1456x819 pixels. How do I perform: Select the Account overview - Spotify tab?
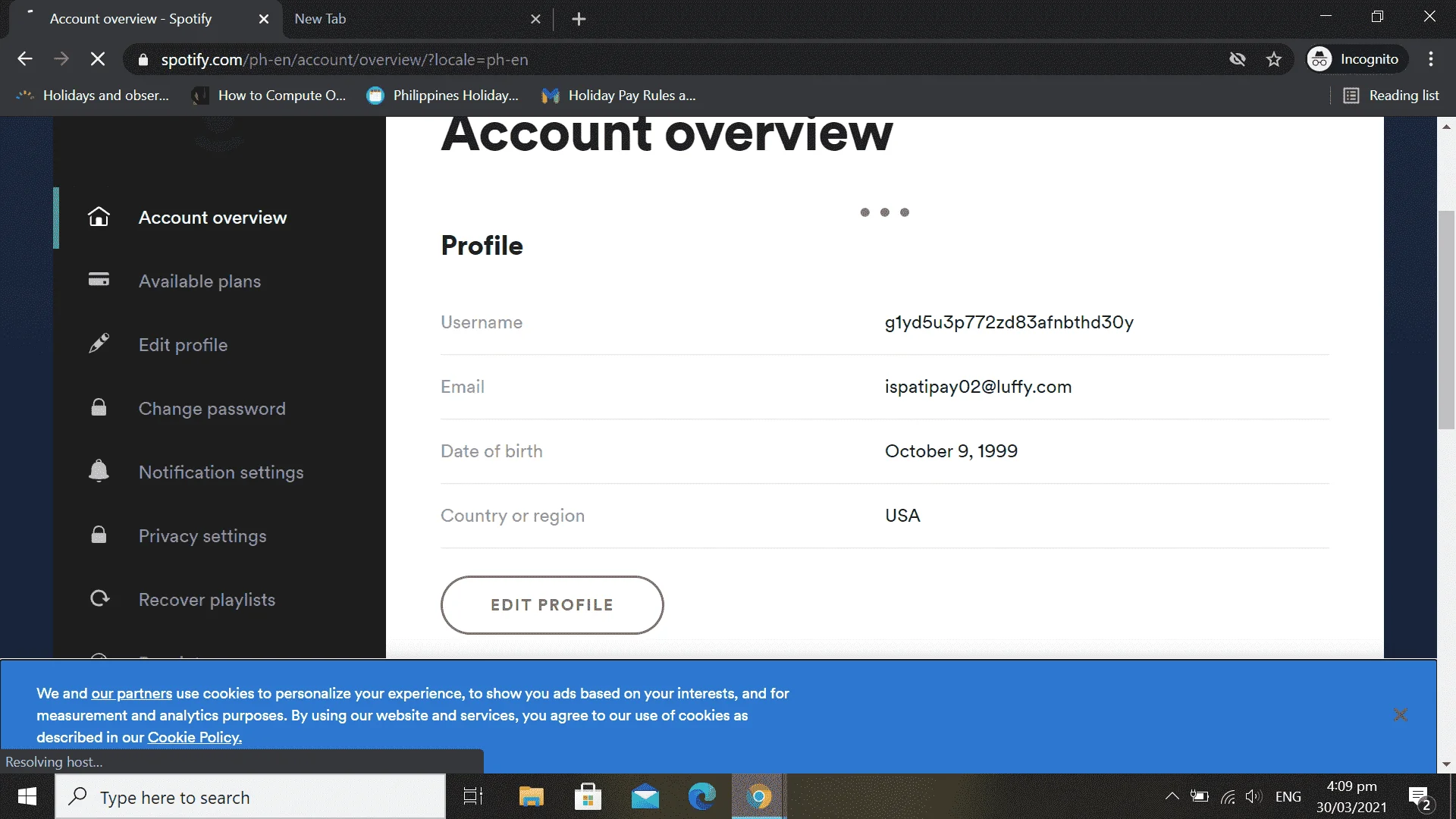tap(144, 19)
